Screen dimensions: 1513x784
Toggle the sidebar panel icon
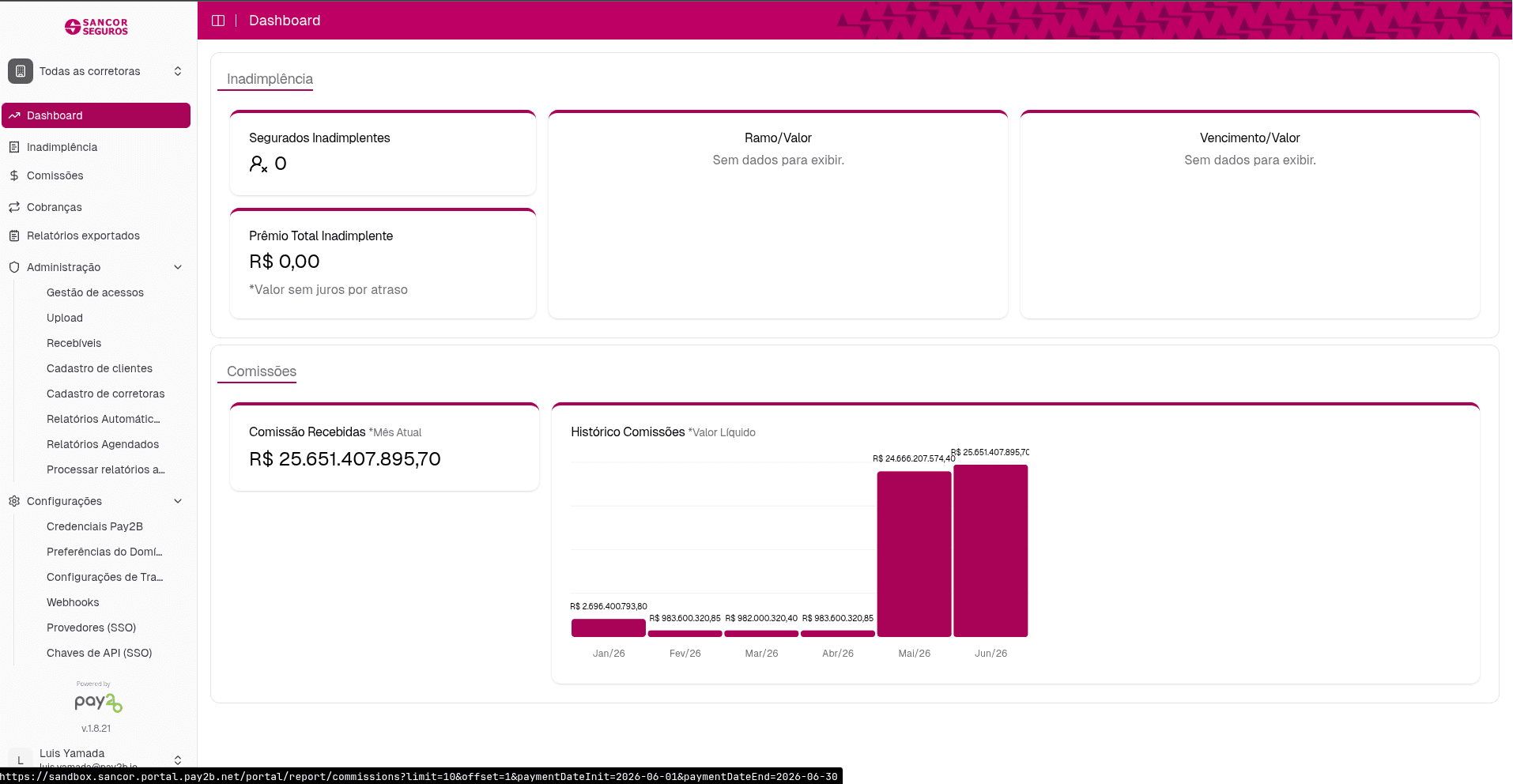point(218,21)
